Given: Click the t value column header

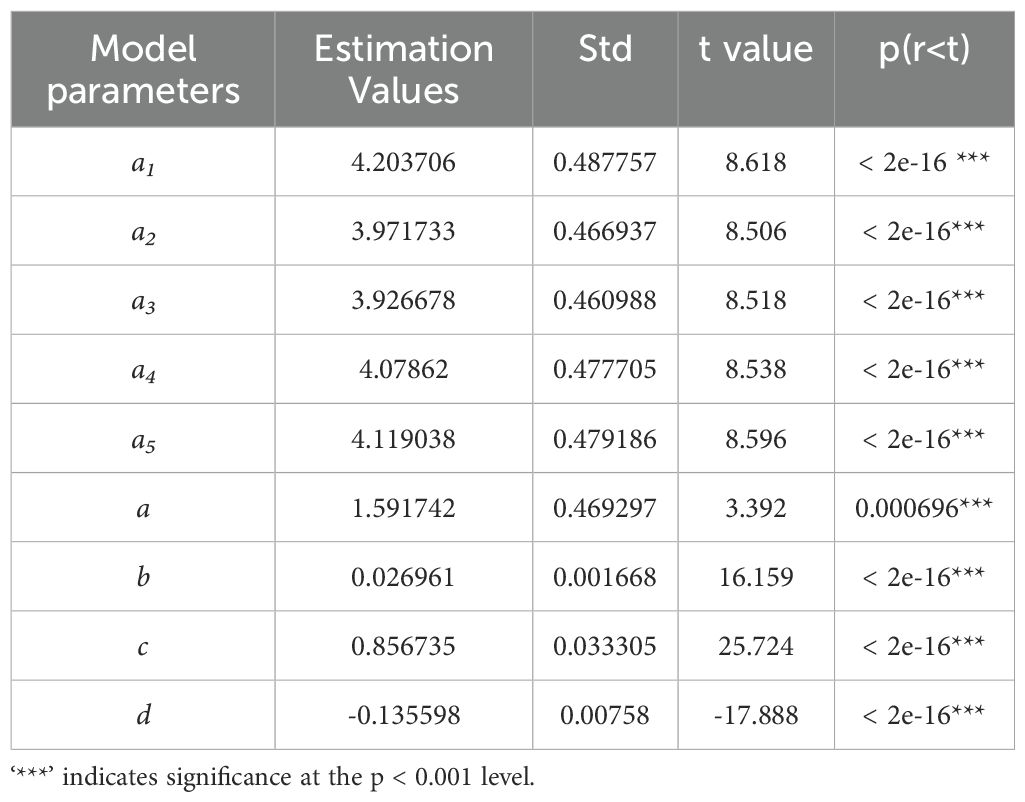Looking at the screenshot, I should click(756, 49).
